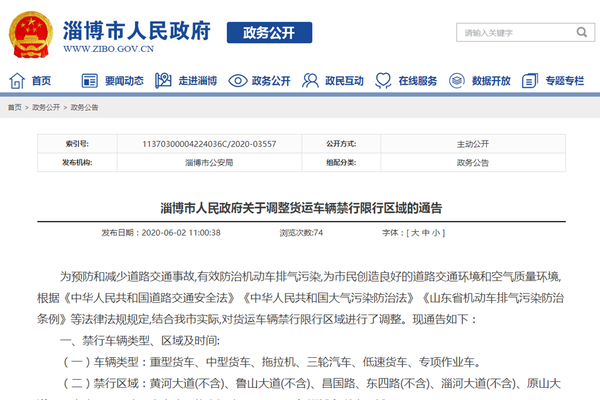Click the 淄博市人民政府 site title
Viewport: 600px width, 400px height.
coord(136,28)
